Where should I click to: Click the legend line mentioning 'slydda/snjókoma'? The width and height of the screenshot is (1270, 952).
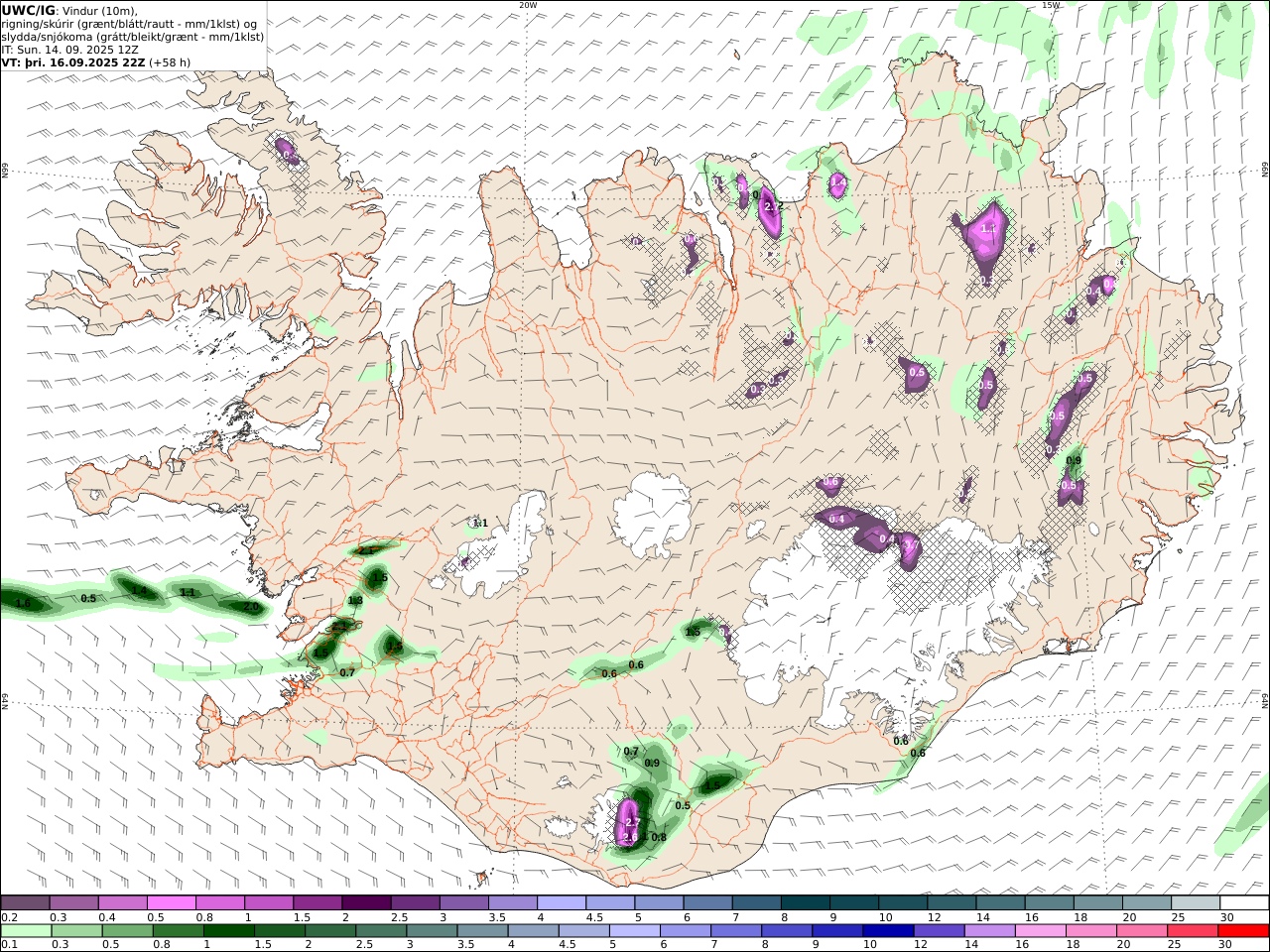coord(133,36)
